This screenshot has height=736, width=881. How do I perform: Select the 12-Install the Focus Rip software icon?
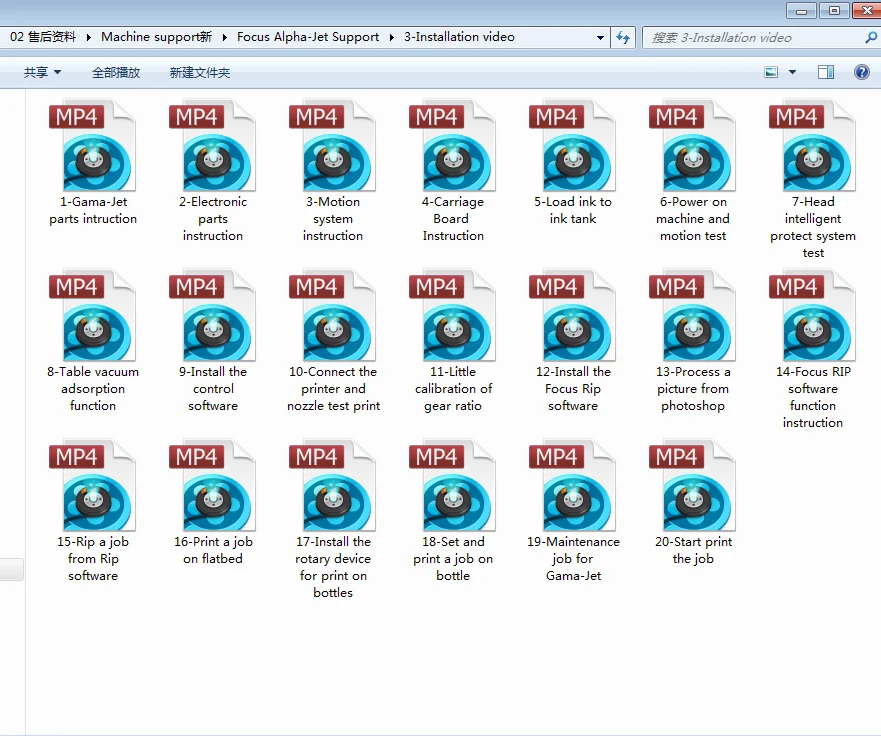tap(573, 316)
